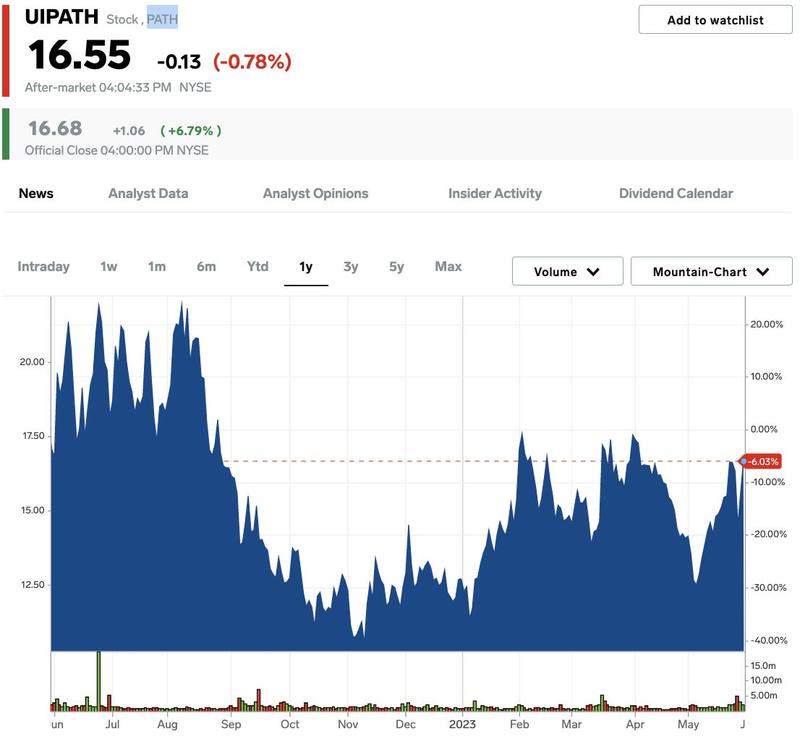Screen dimensions: 800x749
Task: Click the UIPATH stock name heading
Action: coord(62,17)
